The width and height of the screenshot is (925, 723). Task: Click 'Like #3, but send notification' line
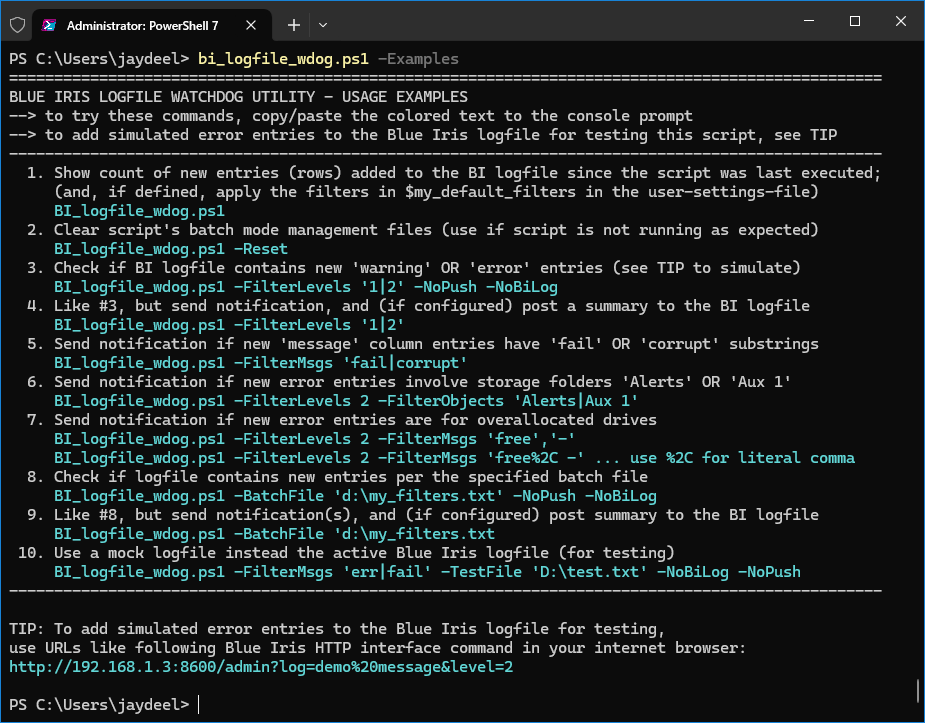(x=432, y=305)
